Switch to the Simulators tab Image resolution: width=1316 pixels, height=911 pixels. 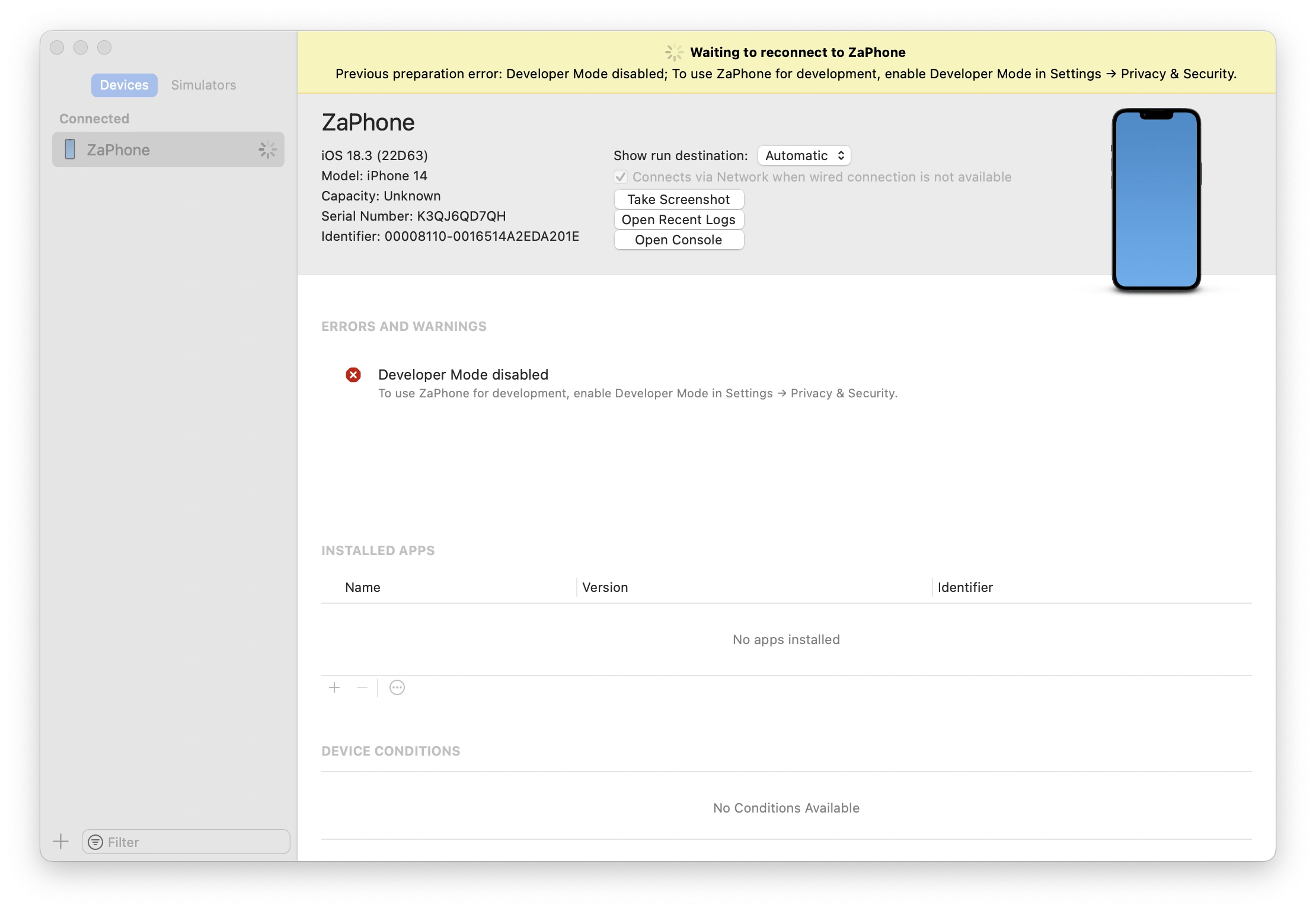tap(203, 85)
